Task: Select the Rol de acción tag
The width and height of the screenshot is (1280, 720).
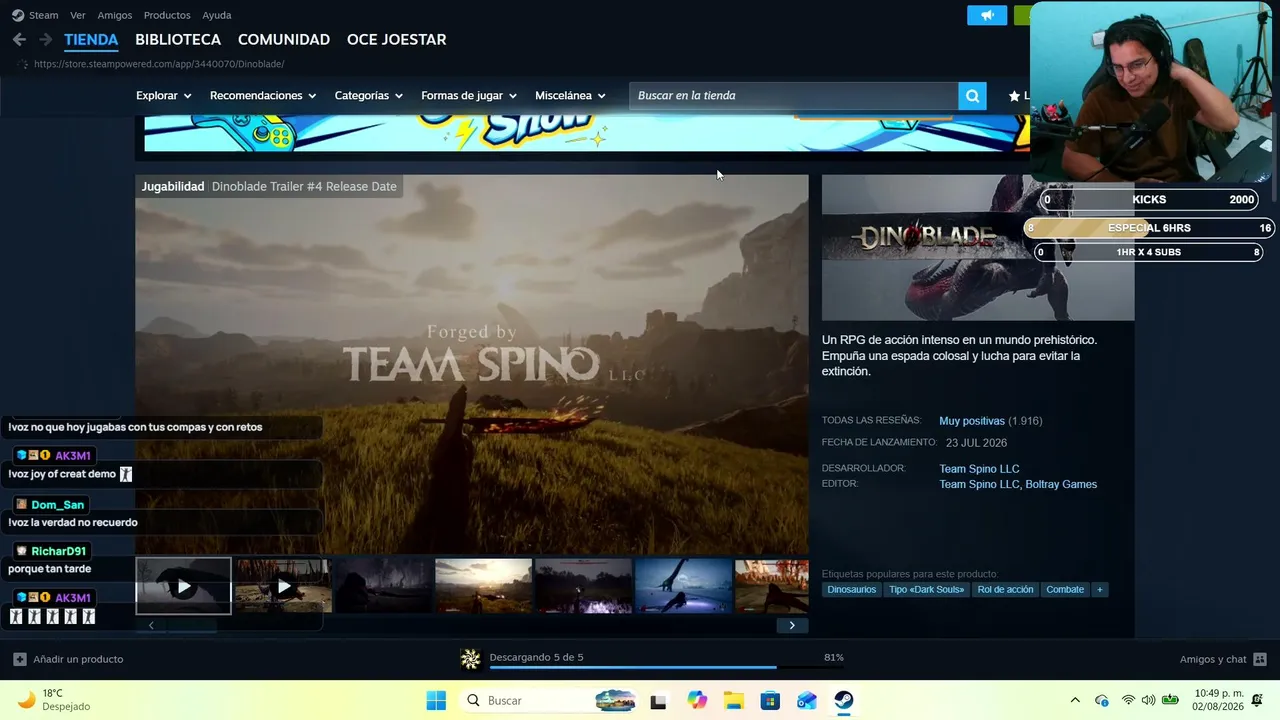Action: coord(1005,590)
